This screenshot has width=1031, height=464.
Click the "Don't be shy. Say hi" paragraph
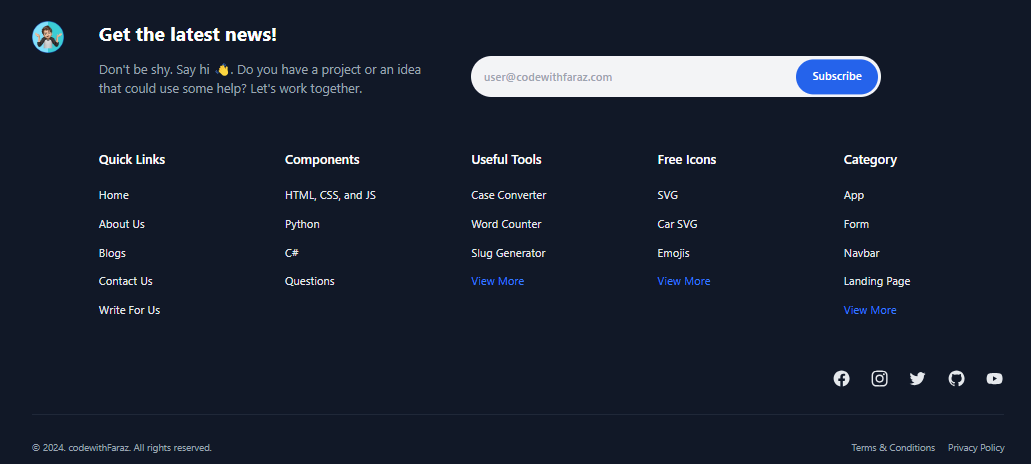pyautogui.click(x=260, y=79)
